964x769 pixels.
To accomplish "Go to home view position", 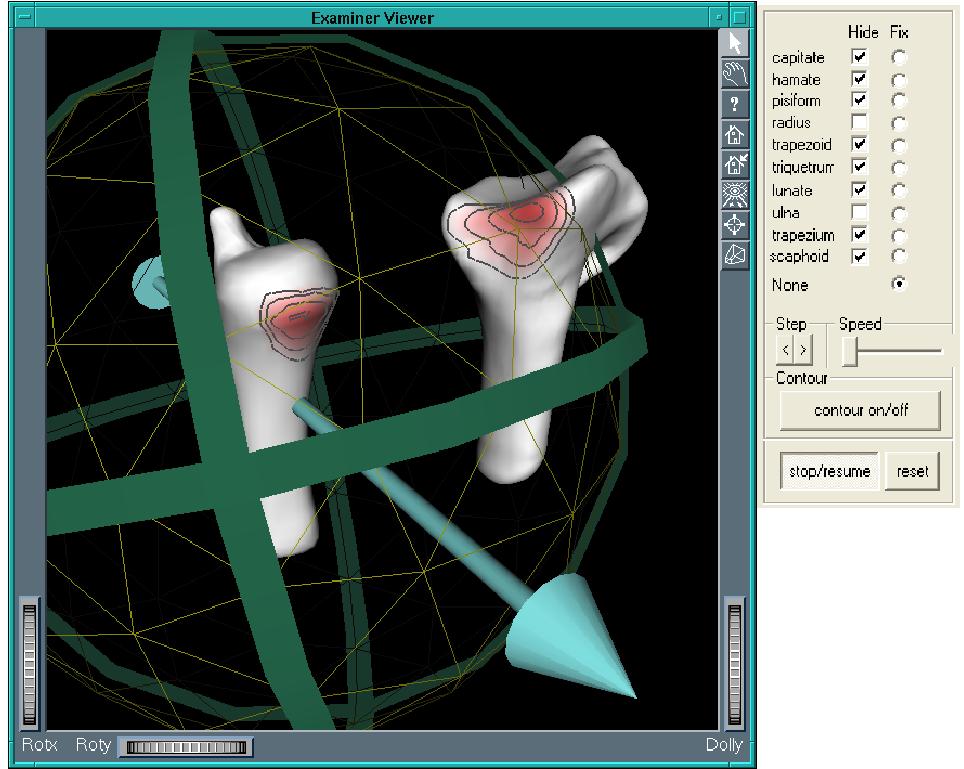I will pyautogui.click(x=735, y=135).
